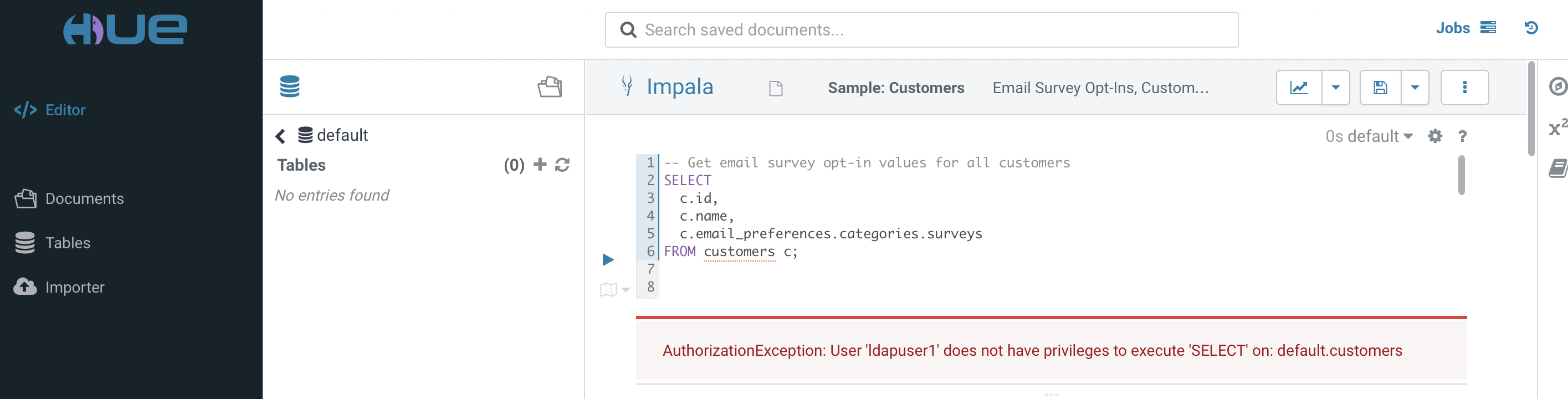Open the SQL database sources icon
This screenshot has height=399, width=1568.
click(290, 86)
